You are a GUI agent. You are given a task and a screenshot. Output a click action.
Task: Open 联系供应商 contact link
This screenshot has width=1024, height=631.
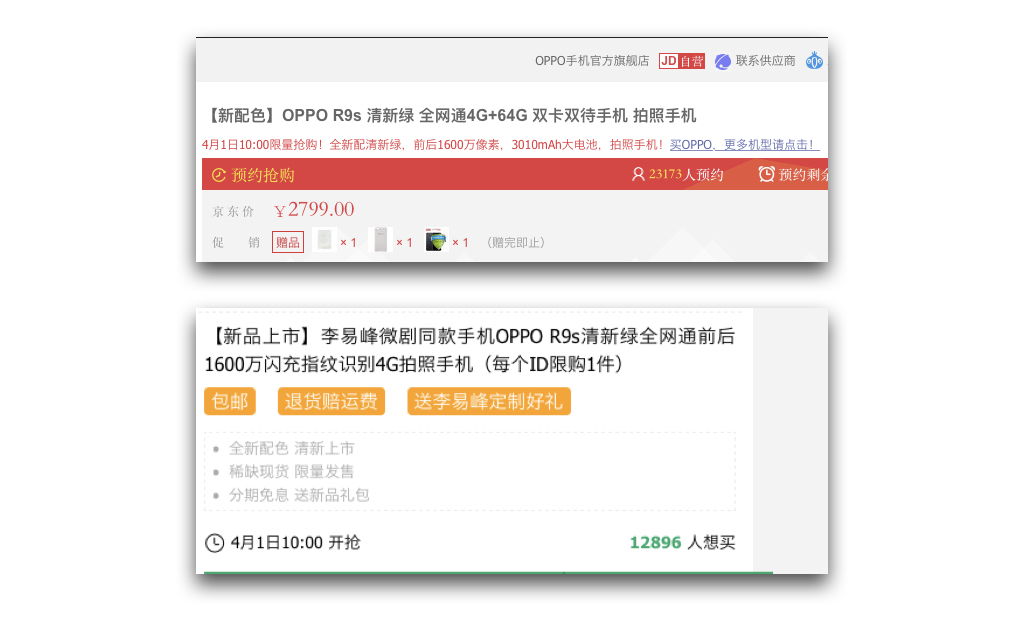click(x=765, y=61)
